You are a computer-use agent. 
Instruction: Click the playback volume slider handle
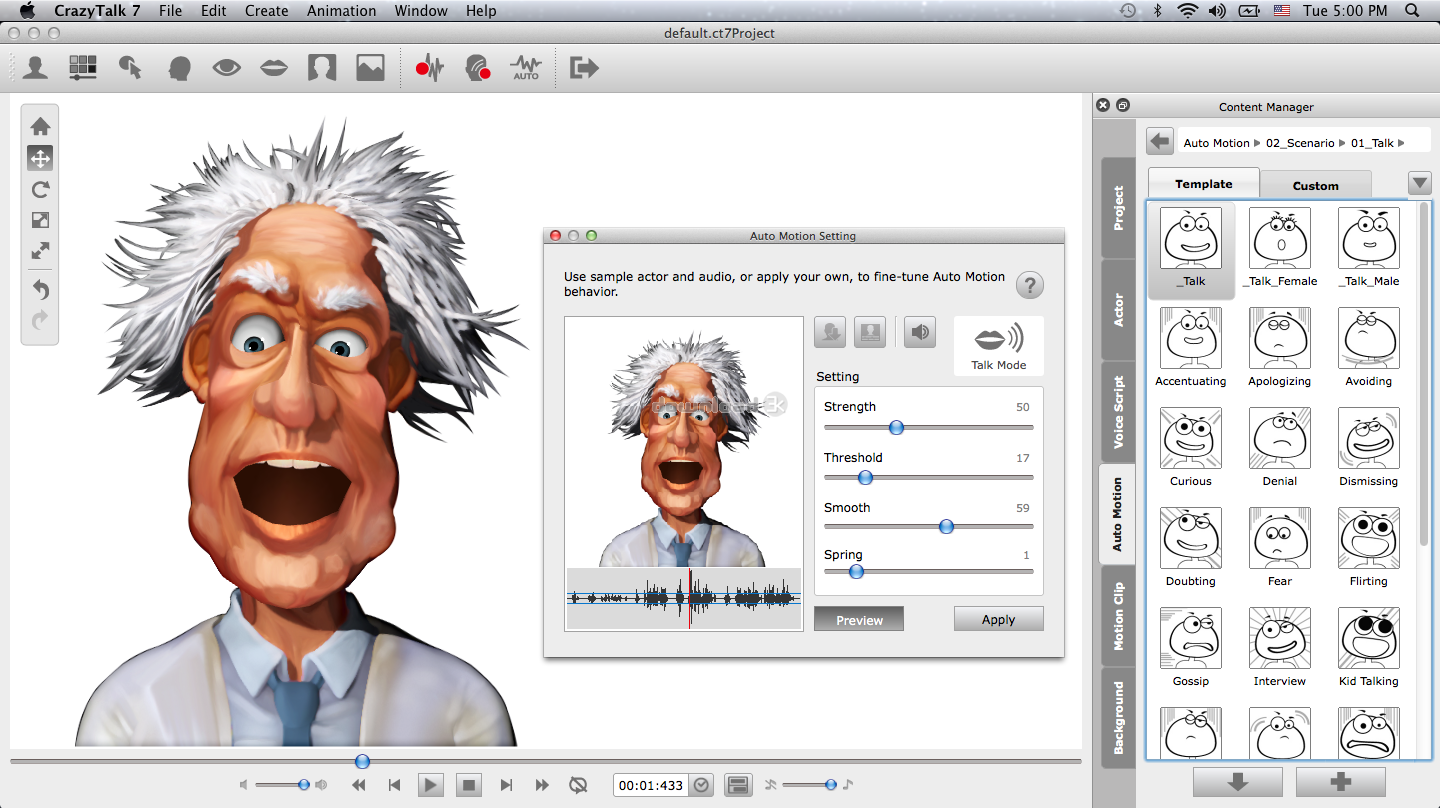[x=304, y=785]
